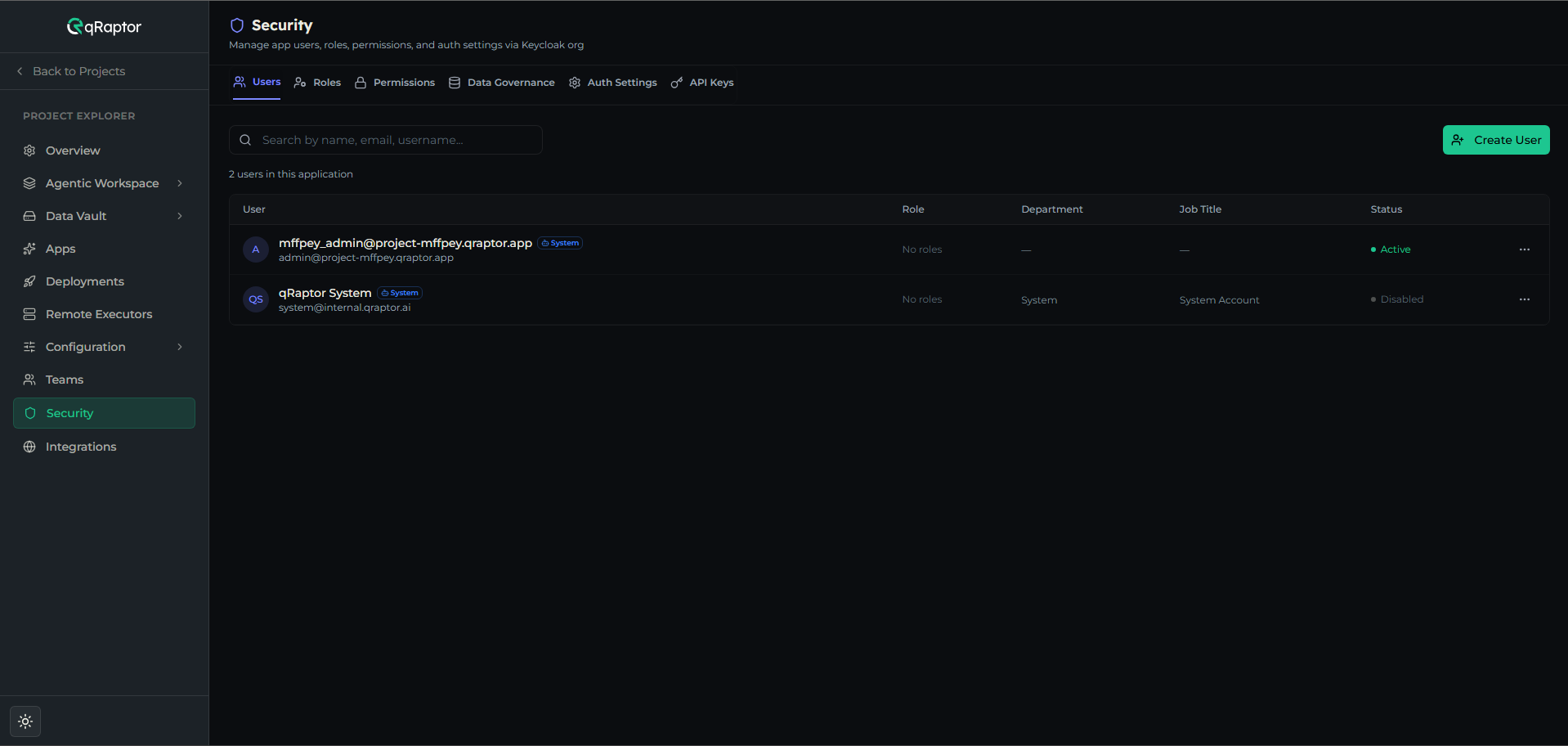Click the Department column header

point(1052,209)
